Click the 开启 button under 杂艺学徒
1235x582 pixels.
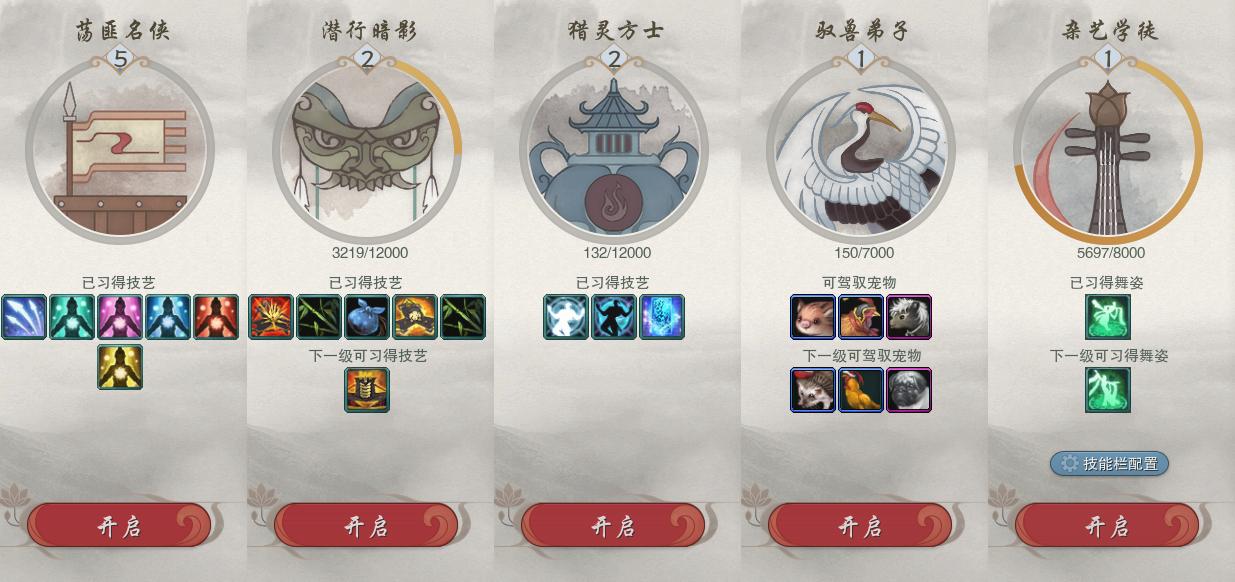(1107, 526)
